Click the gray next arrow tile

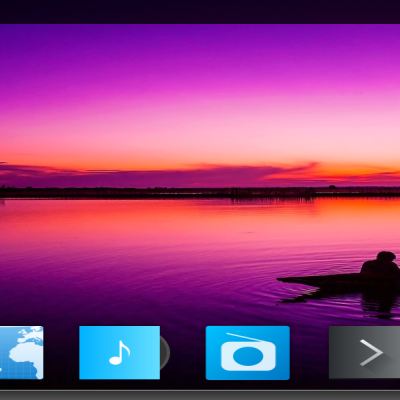point(364,352)
